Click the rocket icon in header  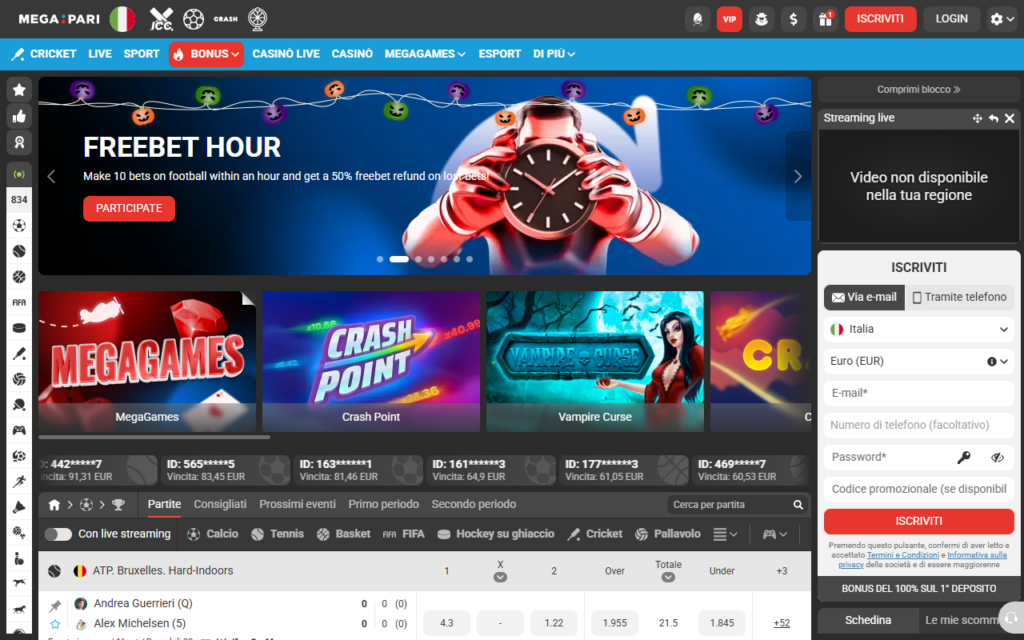coord(697,19)
